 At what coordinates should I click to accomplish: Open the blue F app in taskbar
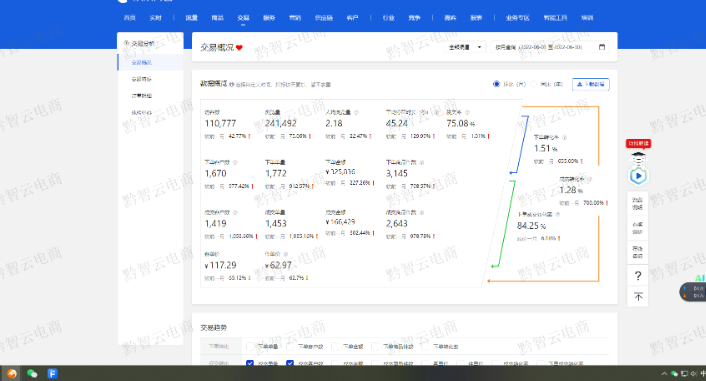(52, 373)
